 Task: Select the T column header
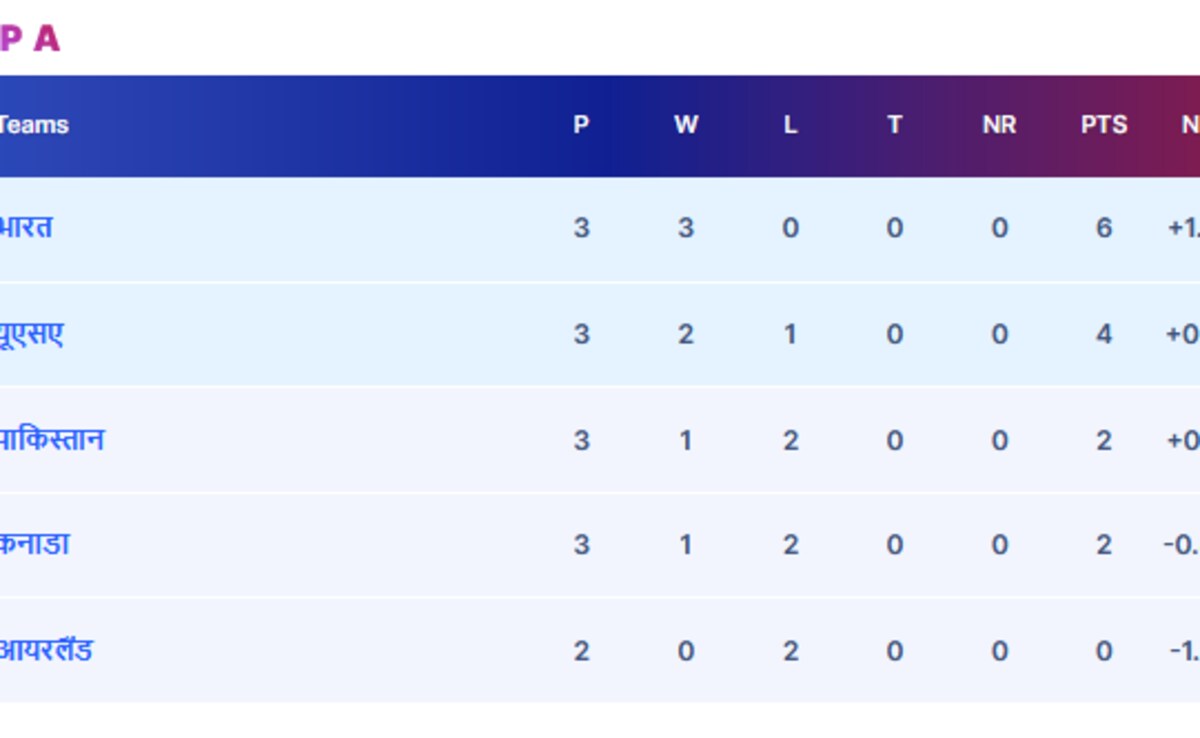(894, 125)
